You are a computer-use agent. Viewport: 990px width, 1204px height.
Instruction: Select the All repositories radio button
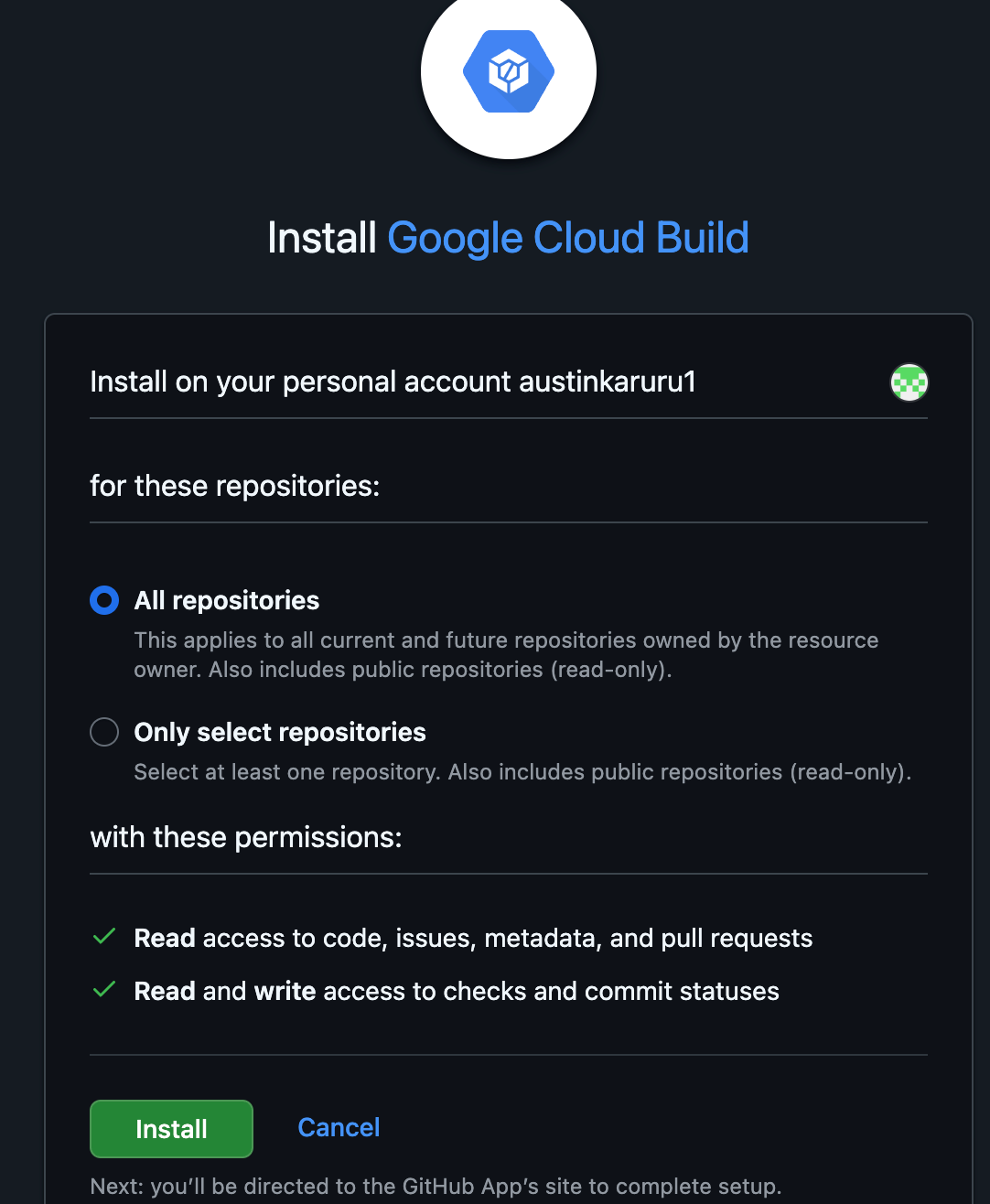pyautogui.click(x=104, y=600)
